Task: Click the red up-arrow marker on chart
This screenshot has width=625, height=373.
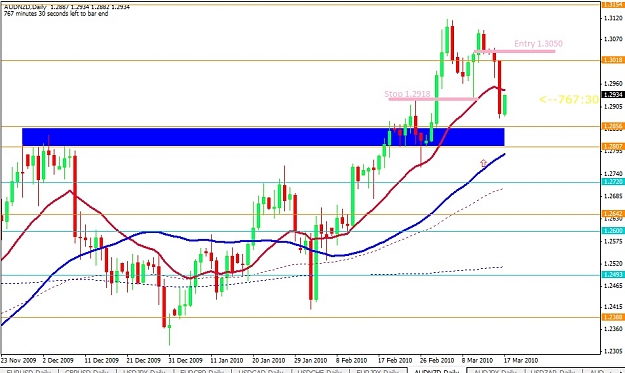Action: click(x=483, y=163)
